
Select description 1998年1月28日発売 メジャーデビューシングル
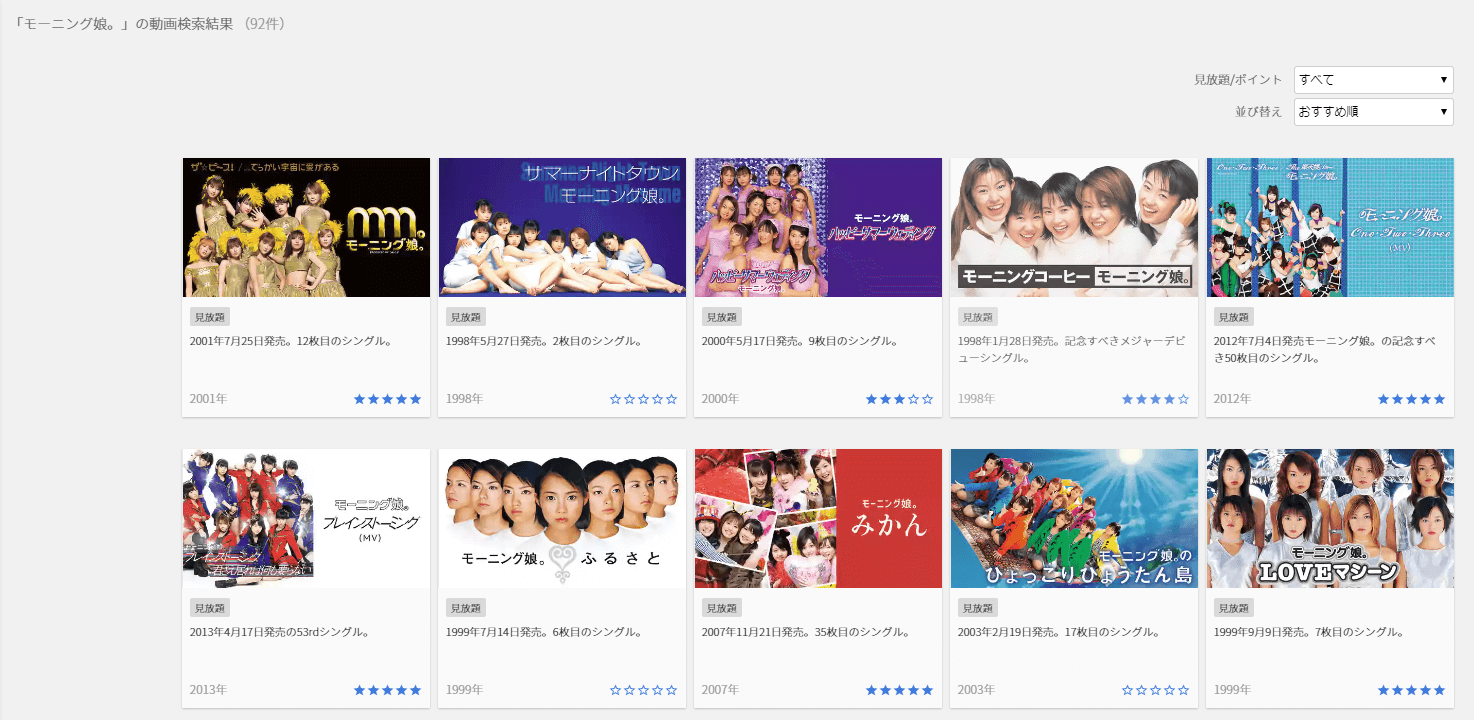coord(1072,350)
